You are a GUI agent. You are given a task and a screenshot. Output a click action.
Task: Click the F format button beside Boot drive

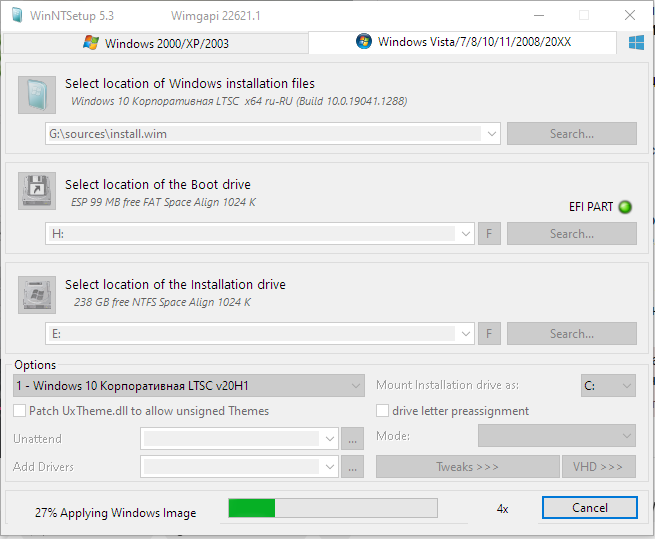(x=489, y=234)
